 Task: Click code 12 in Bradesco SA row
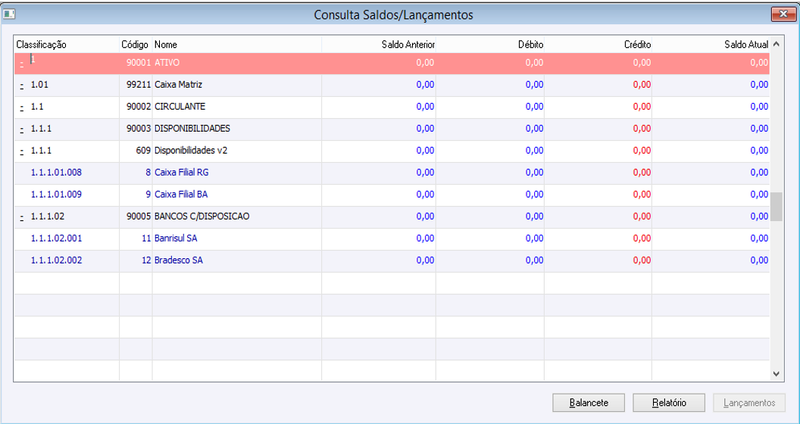pos(146,260)
